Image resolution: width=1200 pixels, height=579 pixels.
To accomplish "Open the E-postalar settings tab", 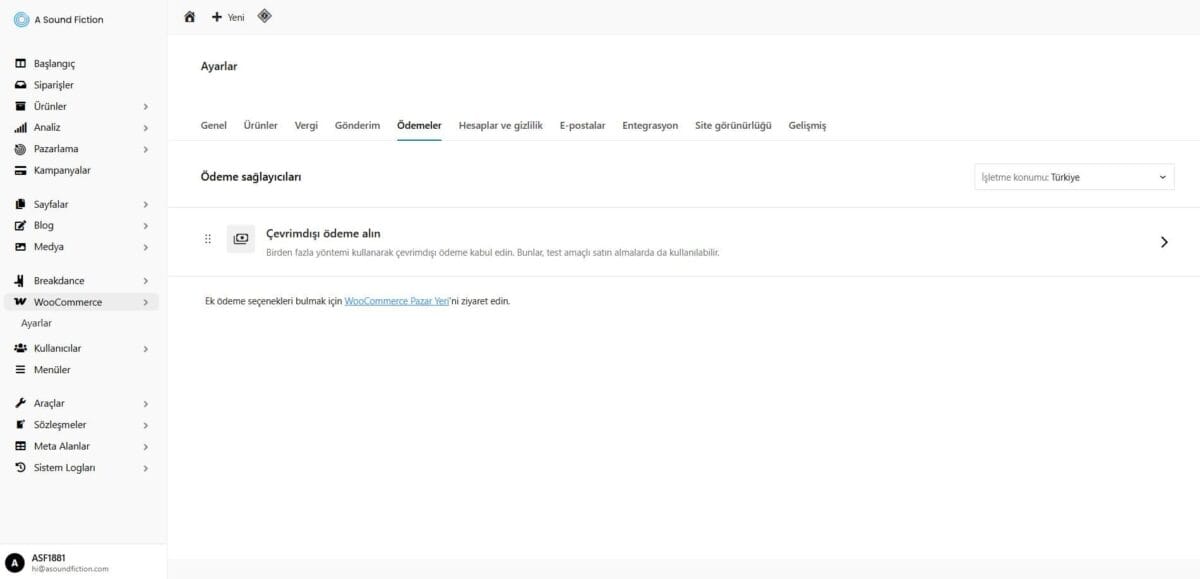I will 583,125.
